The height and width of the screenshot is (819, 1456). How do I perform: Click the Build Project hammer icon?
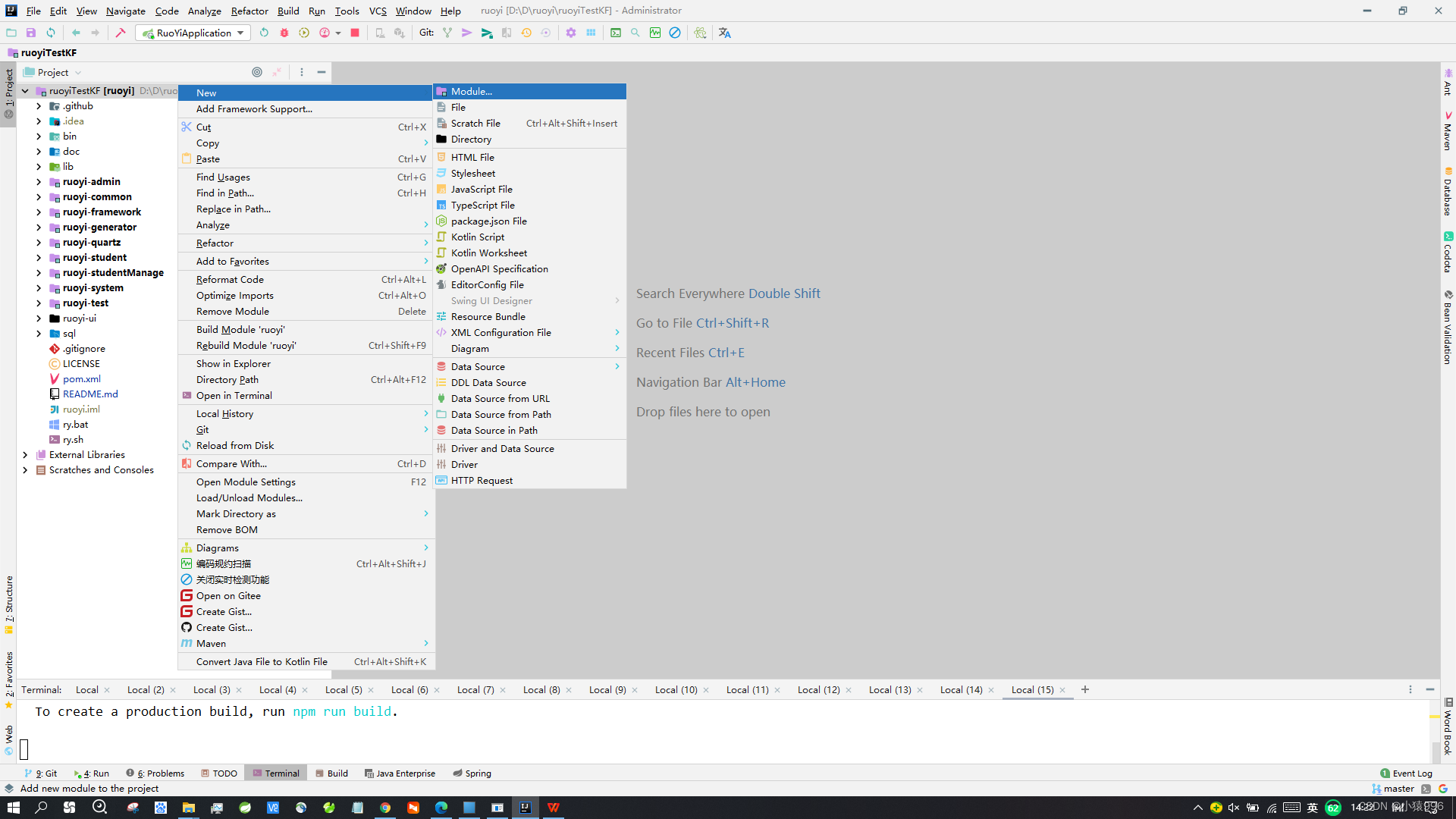pyautogui.click(x=121, y=33)
